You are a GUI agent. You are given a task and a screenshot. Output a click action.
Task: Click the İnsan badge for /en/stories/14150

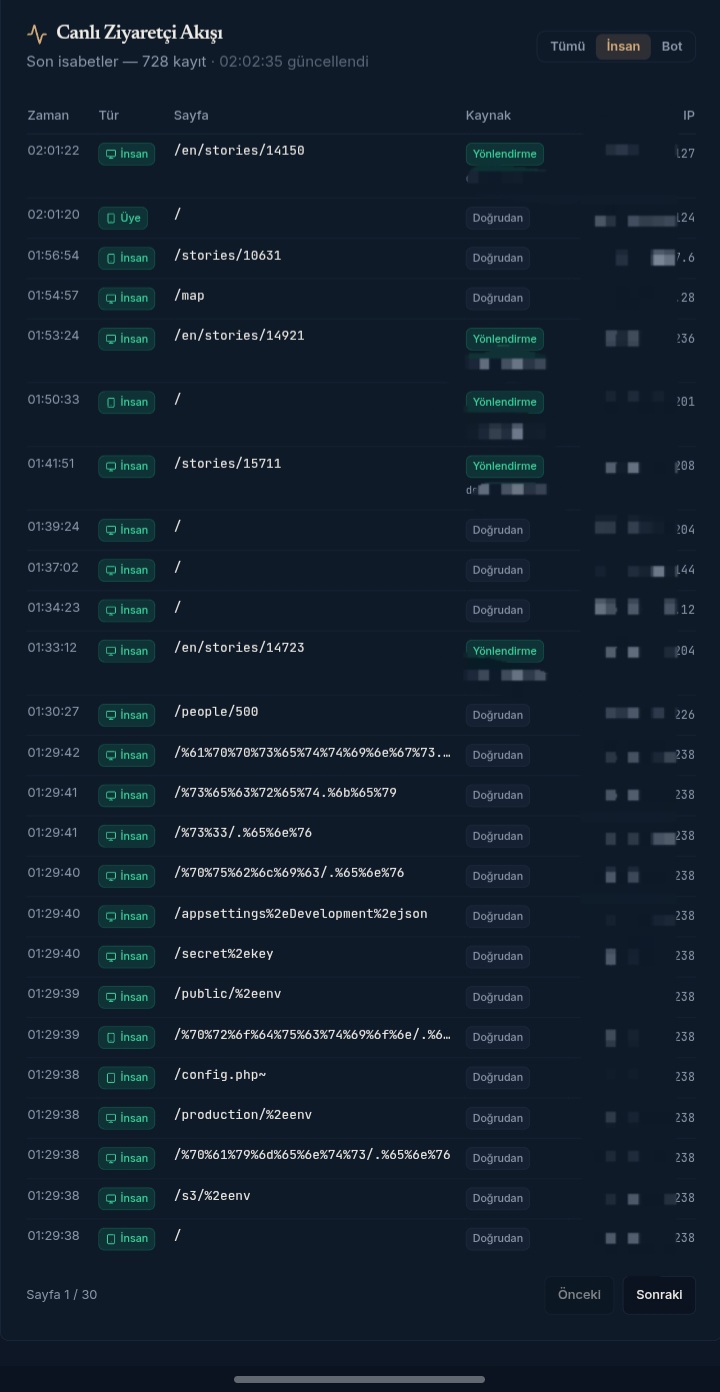(x=126, y=154)
